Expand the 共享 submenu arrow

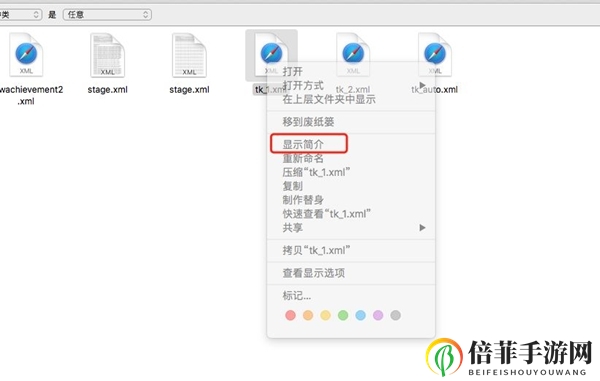click(422, 228)
